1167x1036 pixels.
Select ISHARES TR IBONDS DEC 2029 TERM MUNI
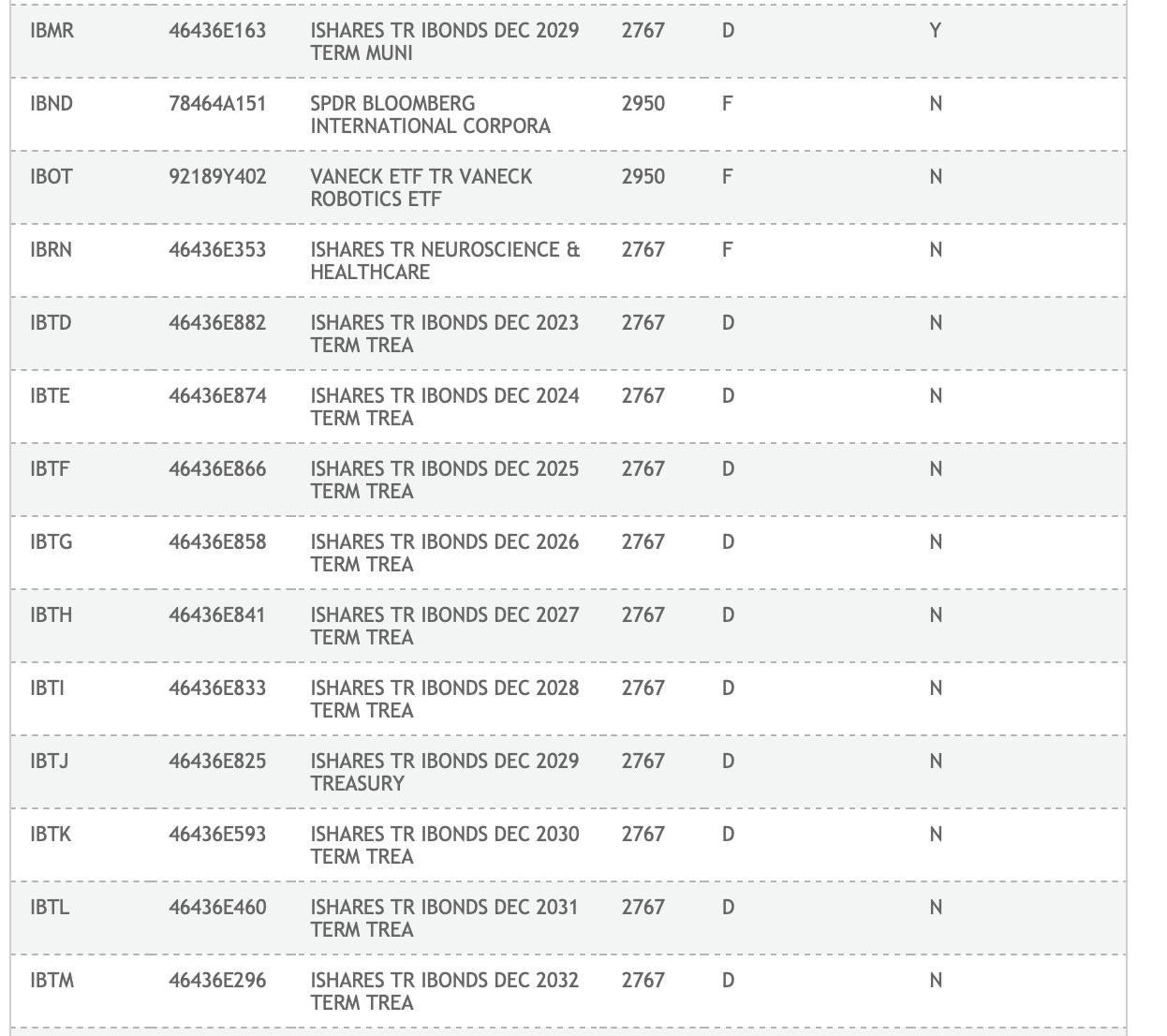click(445, 41)
